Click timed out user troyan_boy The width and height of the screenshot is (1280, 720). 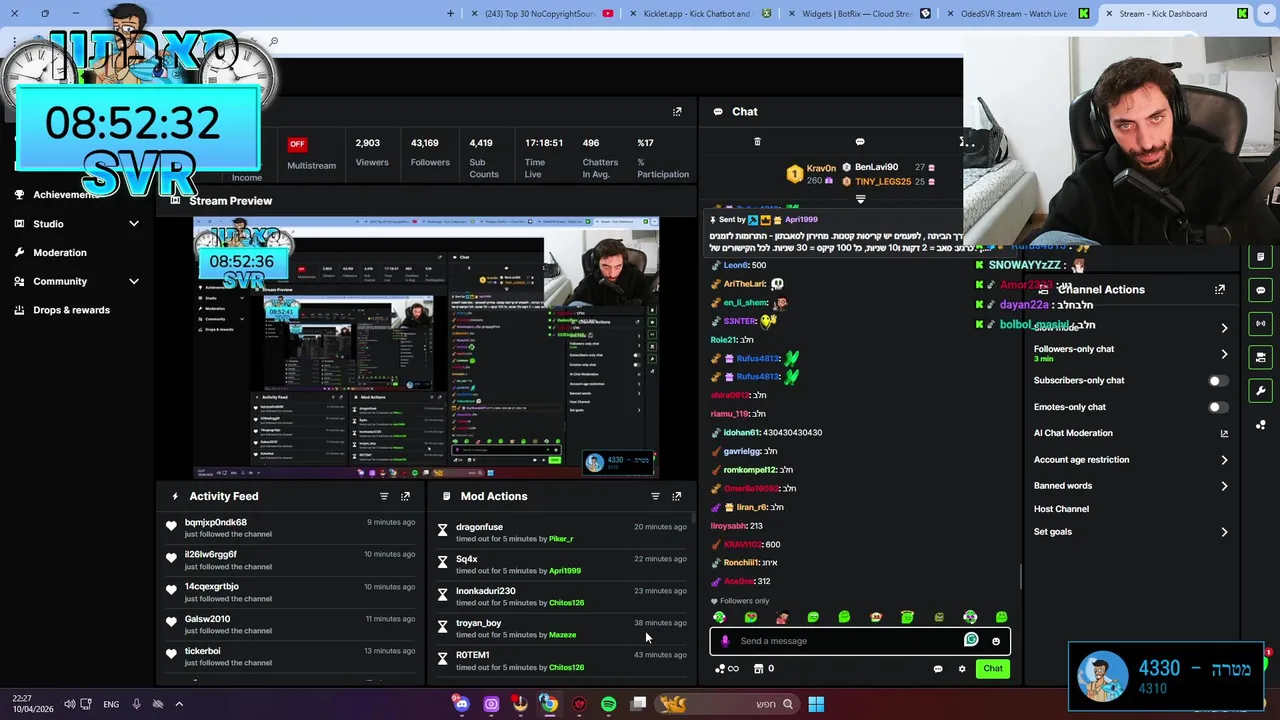point(478,623)
